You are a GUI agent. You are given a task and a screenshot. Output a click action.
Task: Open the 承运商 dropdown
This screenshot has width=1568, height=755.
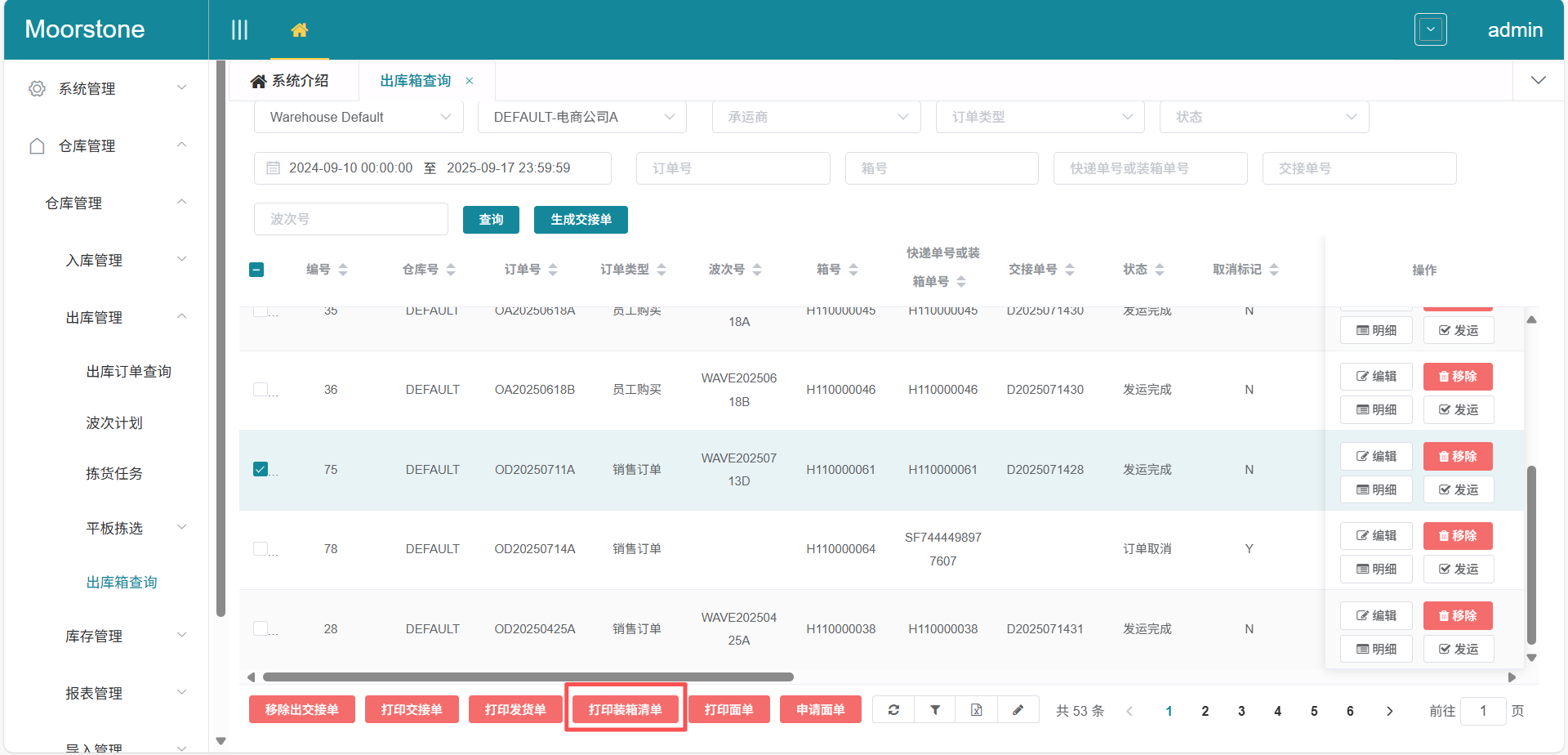tap(817, 117)
